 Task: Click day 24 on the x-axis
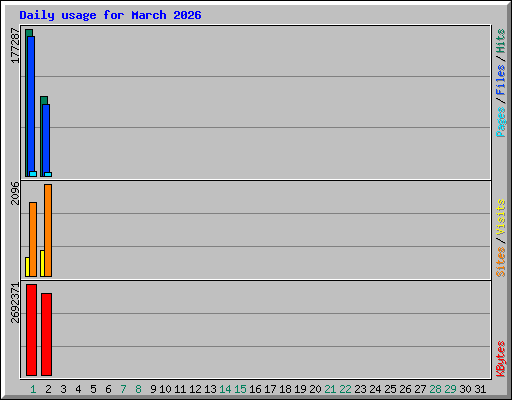[x=375, y=389]
